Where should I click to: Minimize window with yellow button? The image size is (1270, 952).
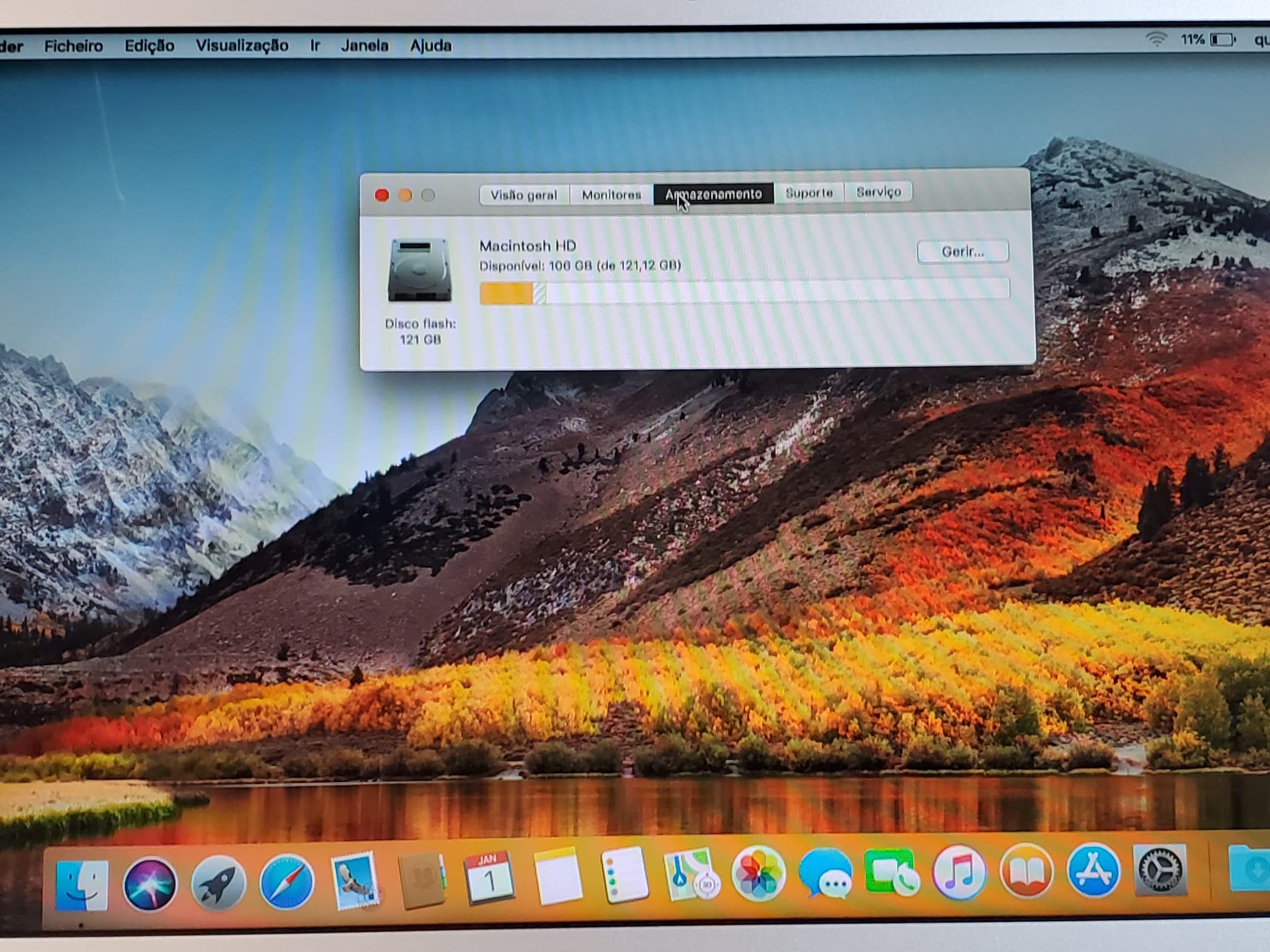(x=404, y=195)
